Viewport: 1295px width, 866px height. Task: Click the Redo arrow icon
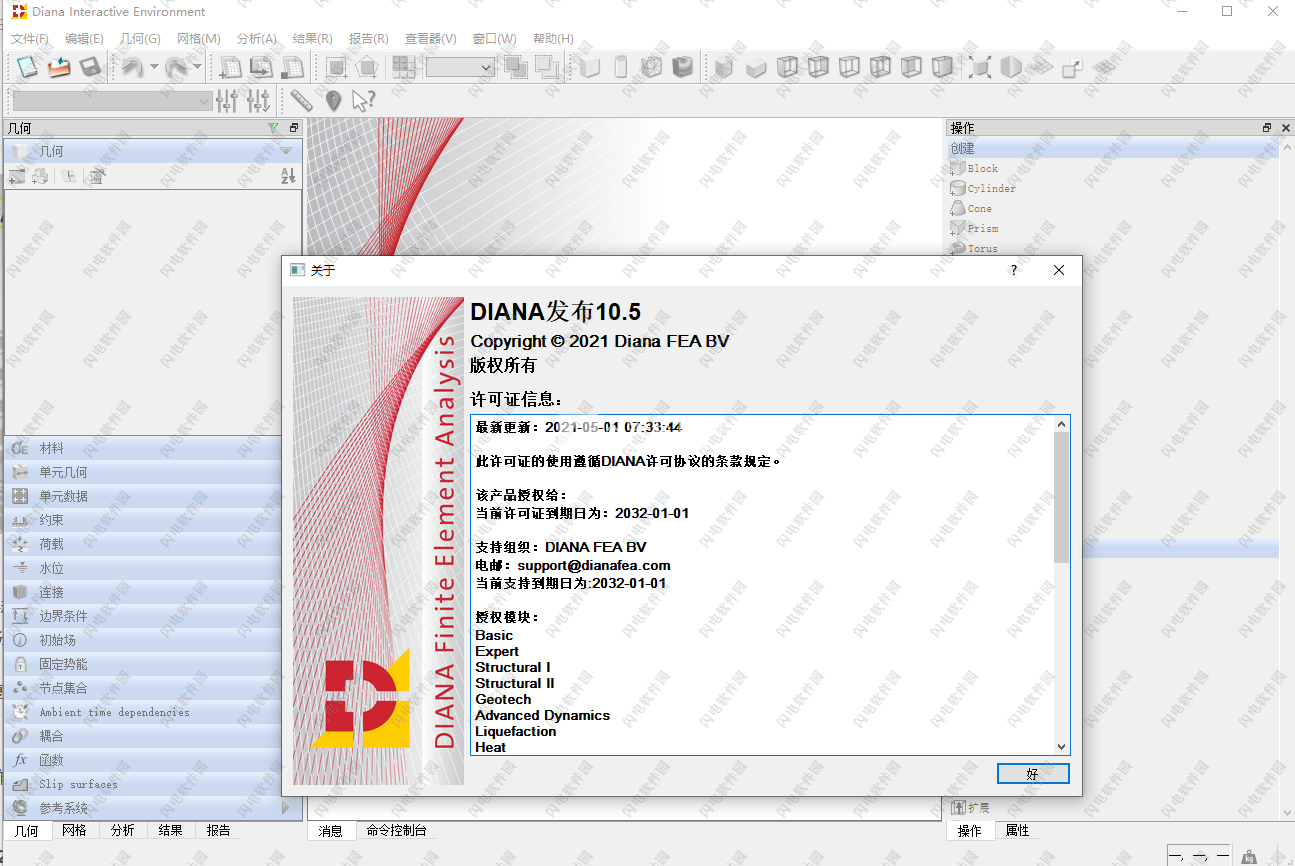pyautogui.click(x=176, y=67)
